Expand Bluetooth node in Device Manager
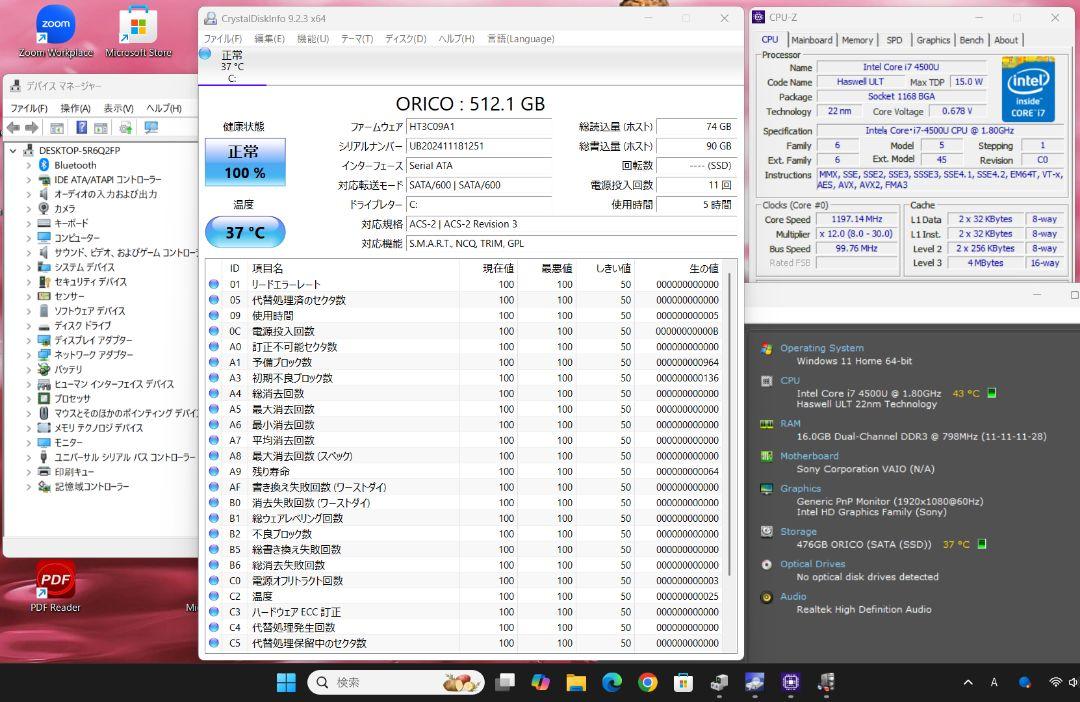The image size is (1080, 702). [x=28, y=165]
